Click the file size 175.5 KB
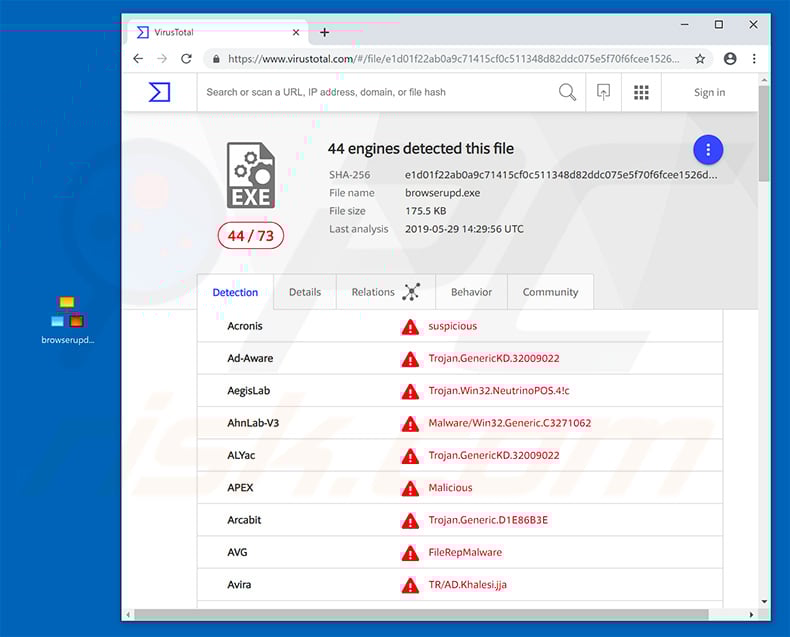 tap(425, 211)
